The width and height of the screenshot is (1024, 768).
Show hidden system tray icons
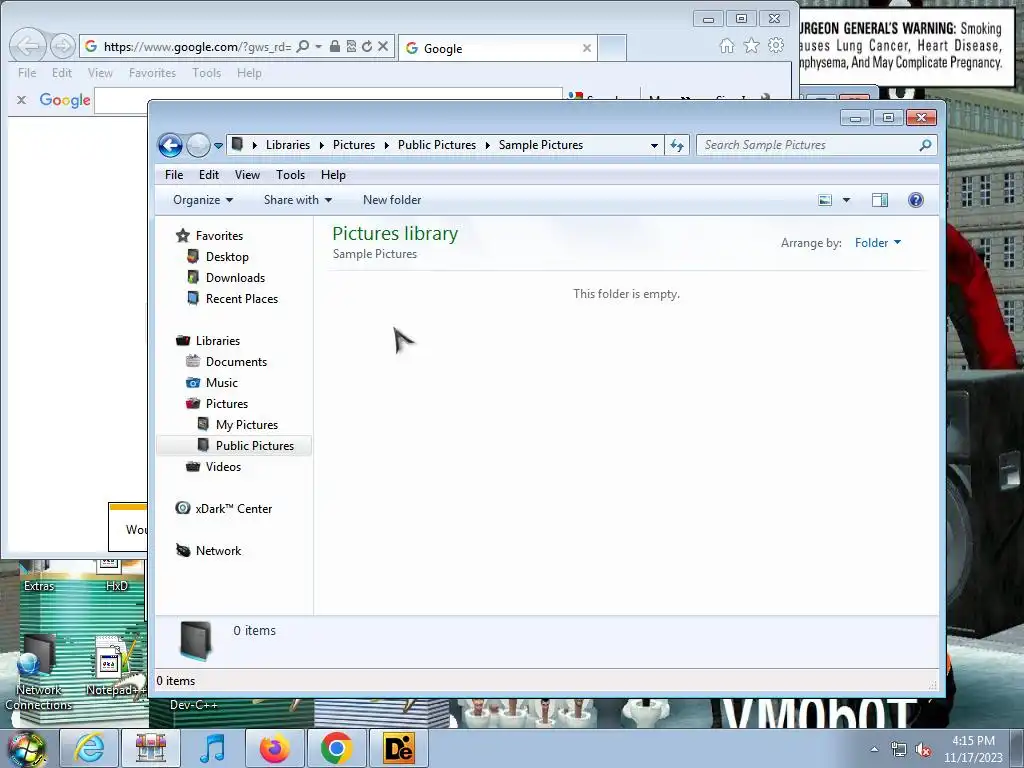pyautogui.click(x=874, y=750)
